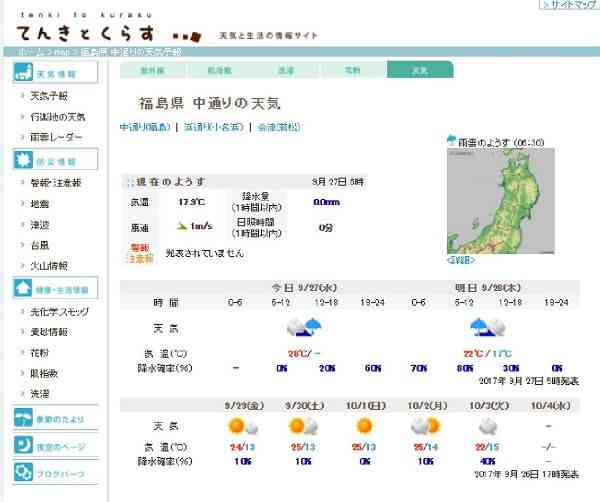Click the 今日 9/27(水) column header
This screenshot has height=502, width=600.
(304, 287)
